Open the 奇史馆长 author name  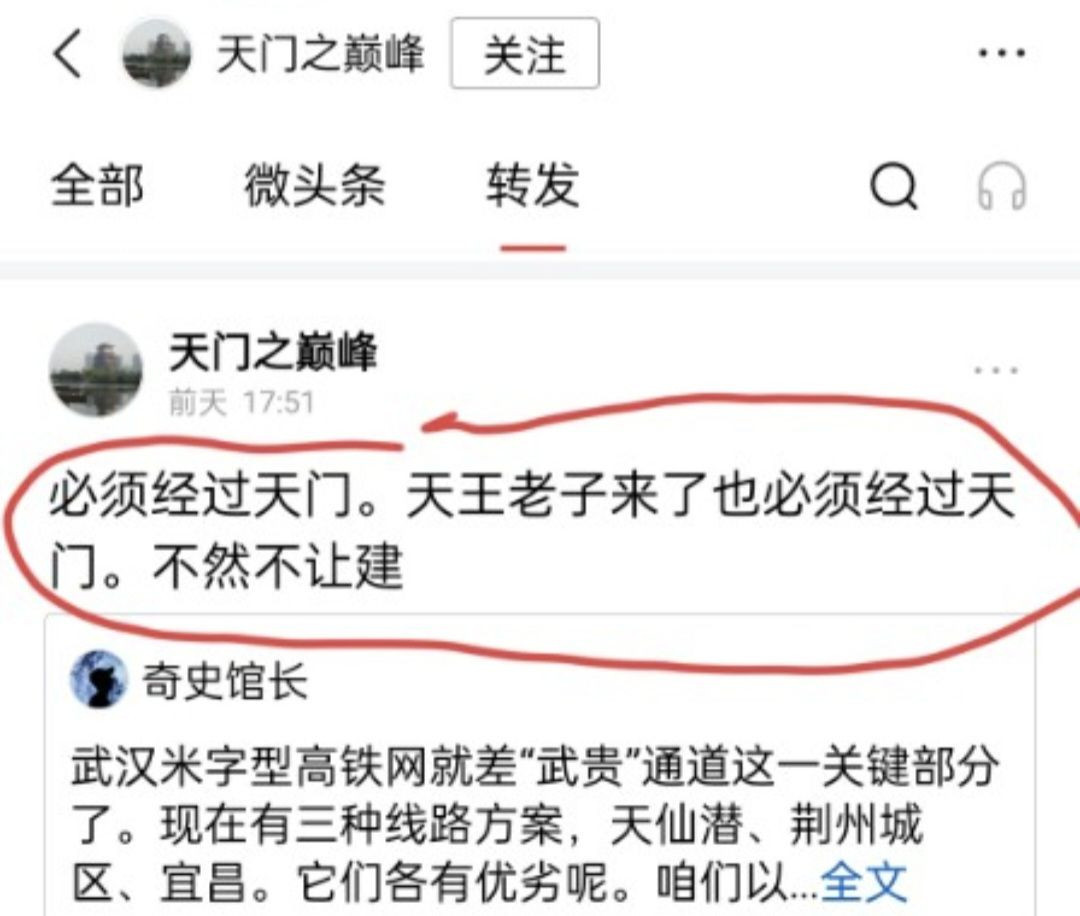click(225, 680)
